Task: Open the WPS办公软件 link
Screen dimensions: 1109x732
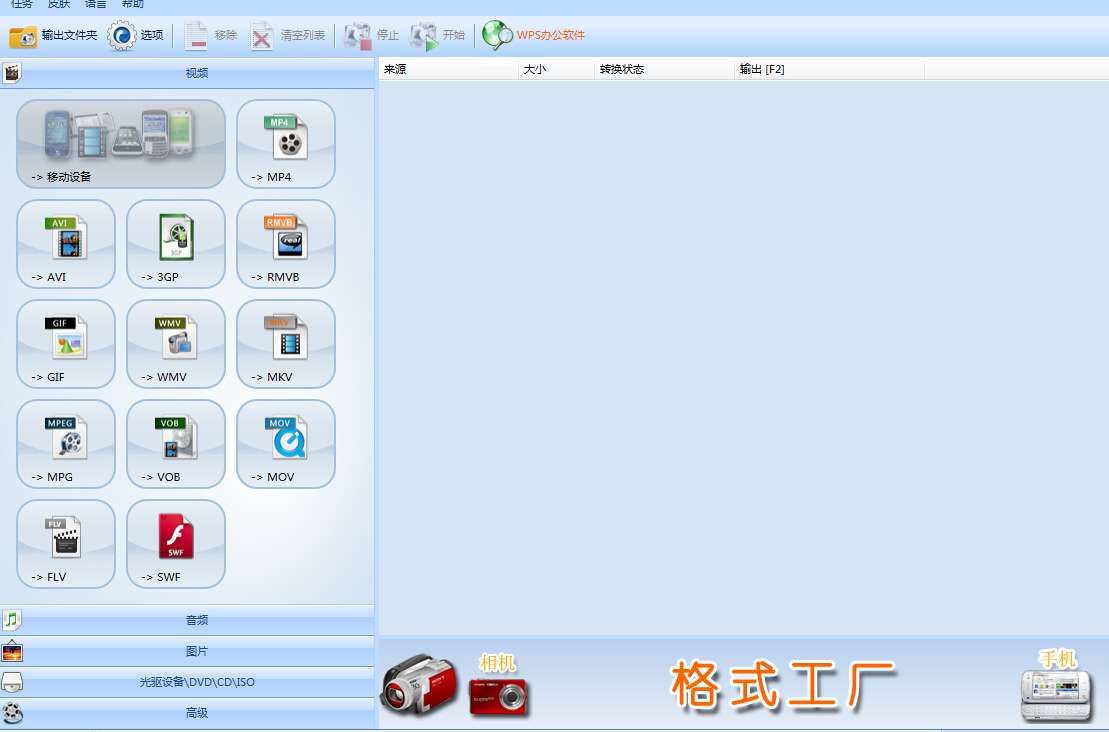Action: 534,35
